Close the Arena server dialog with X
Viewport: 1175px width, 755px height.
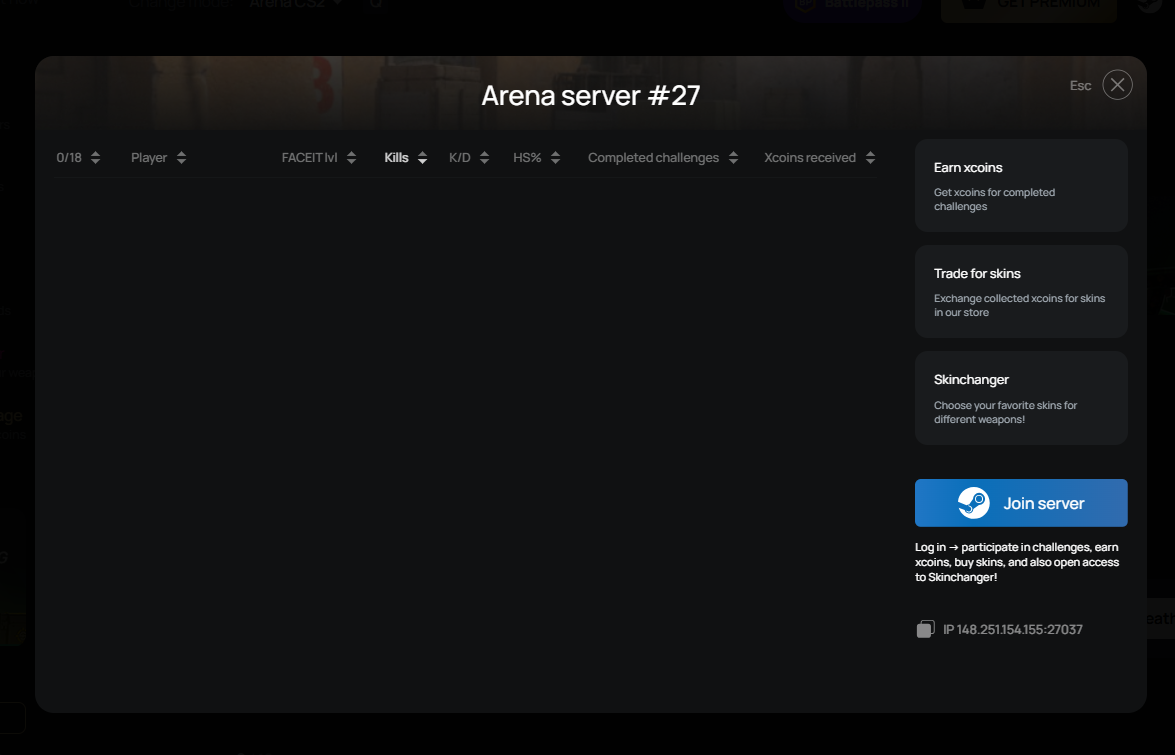point(1117,85)
